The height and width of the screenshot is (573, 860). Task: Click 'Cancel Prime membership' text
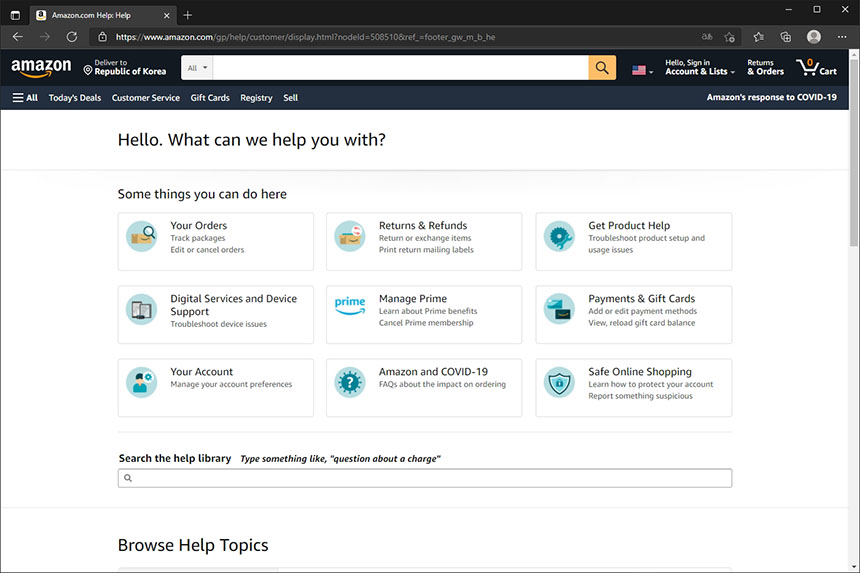pyautogui.click(x=426, y=322)
